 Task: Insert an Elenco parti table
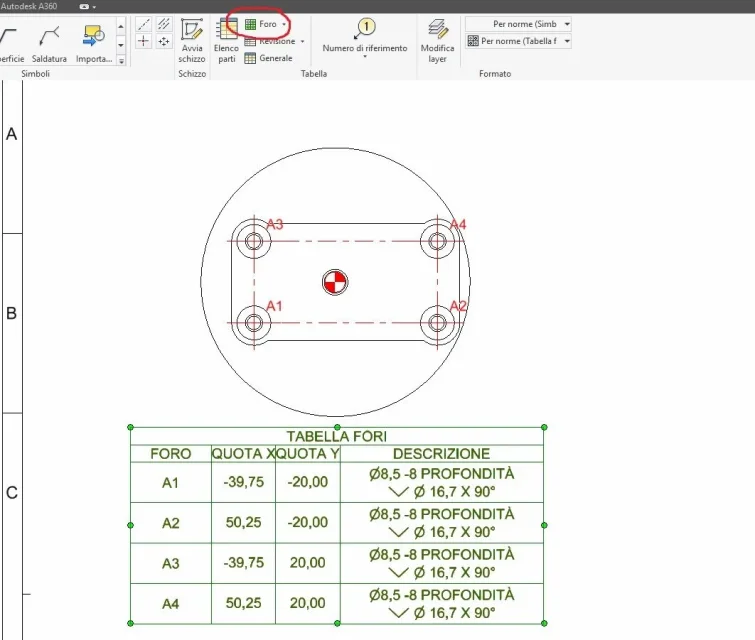[226, 41]
